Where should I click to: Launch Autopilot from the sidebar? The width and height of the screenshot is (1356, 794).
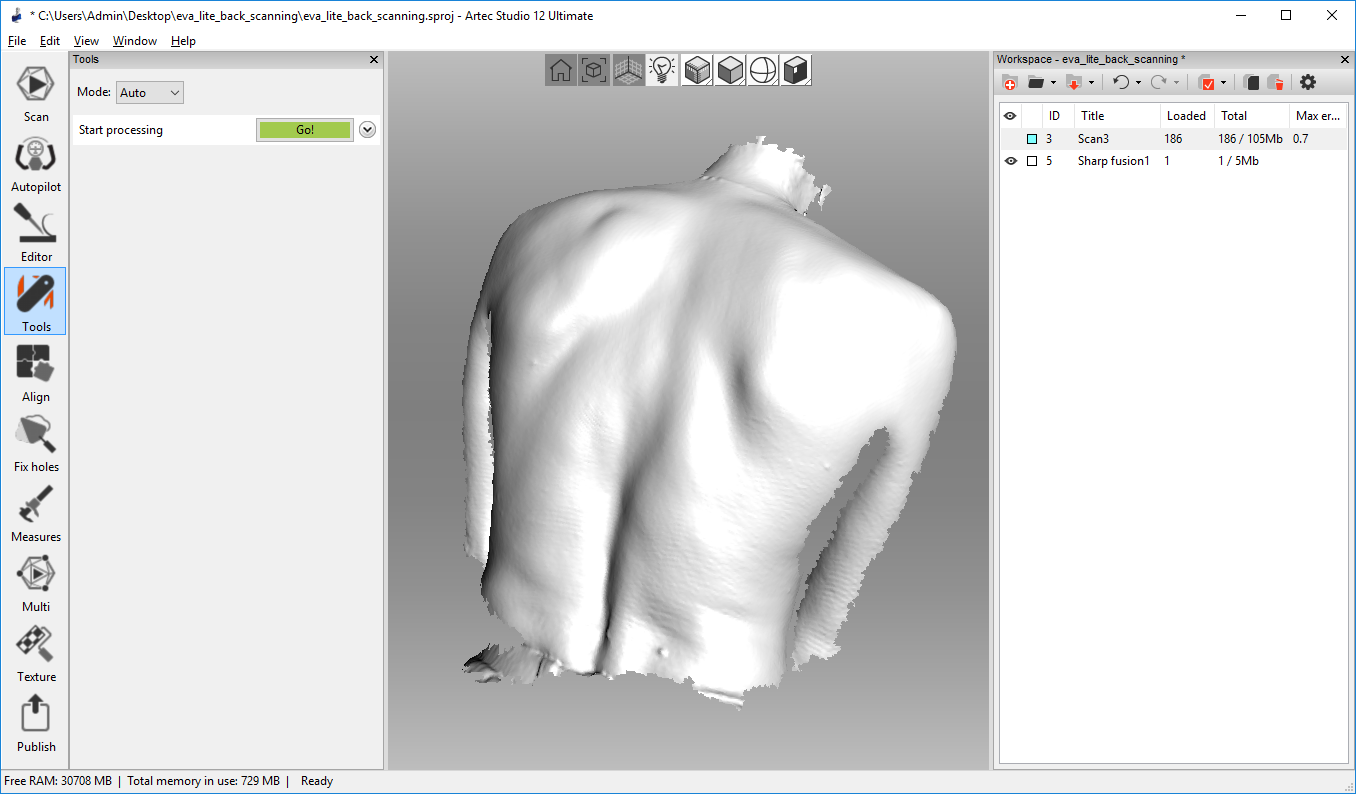pos(36,163)
